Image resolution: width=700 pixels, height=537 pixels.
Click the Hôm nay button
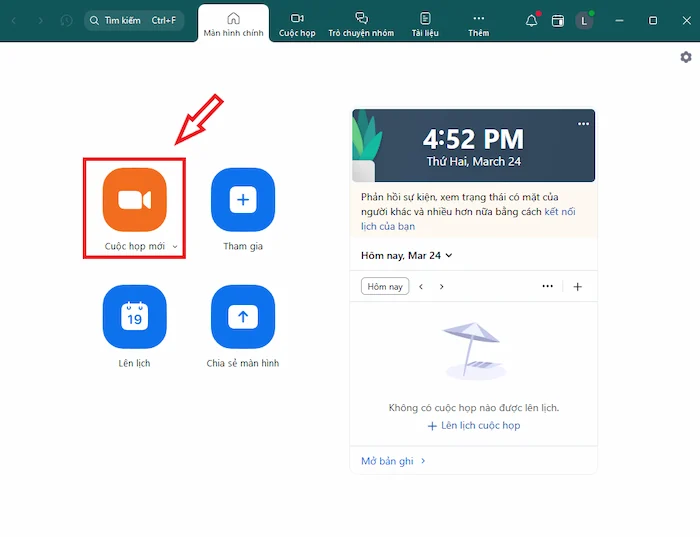click(385, 286)
